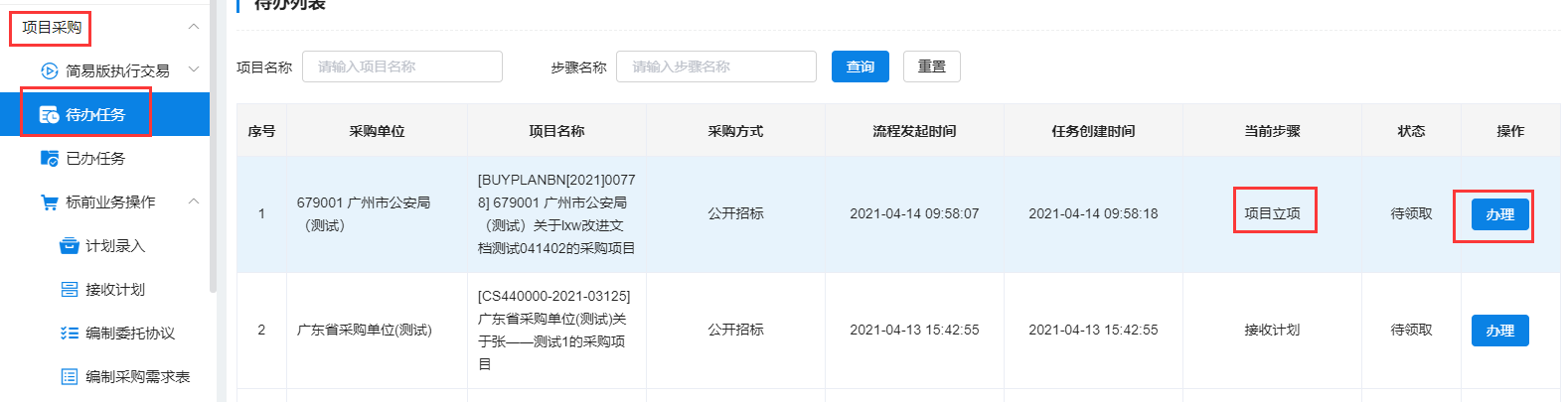The image size is (1568, 402).
Task: Click the 编制采购需求表 form icon
Action: (70, 376)
